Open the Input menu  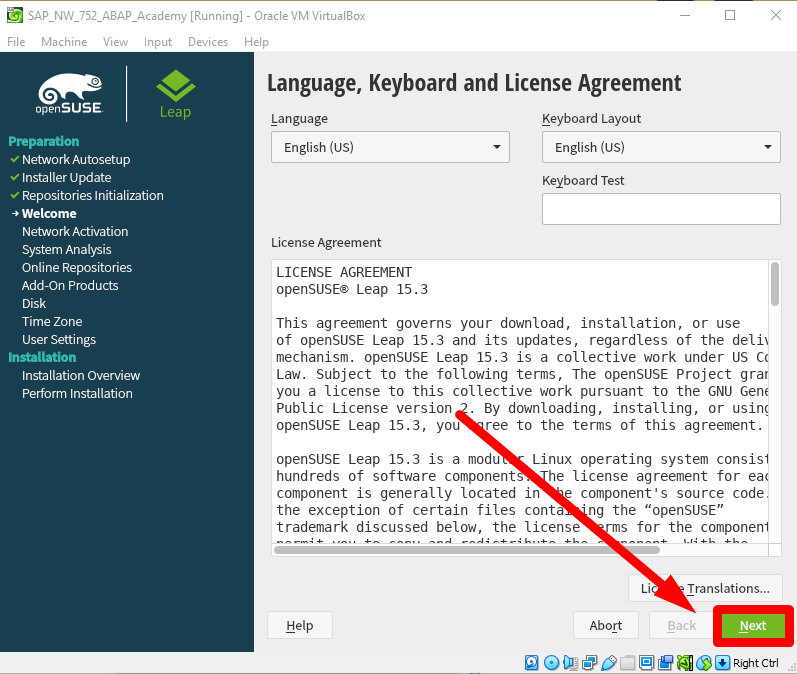pos(158,42)
